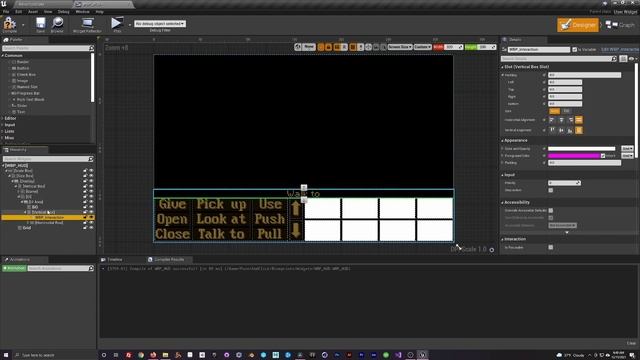Set slot Size to Fill

(566, 111)
